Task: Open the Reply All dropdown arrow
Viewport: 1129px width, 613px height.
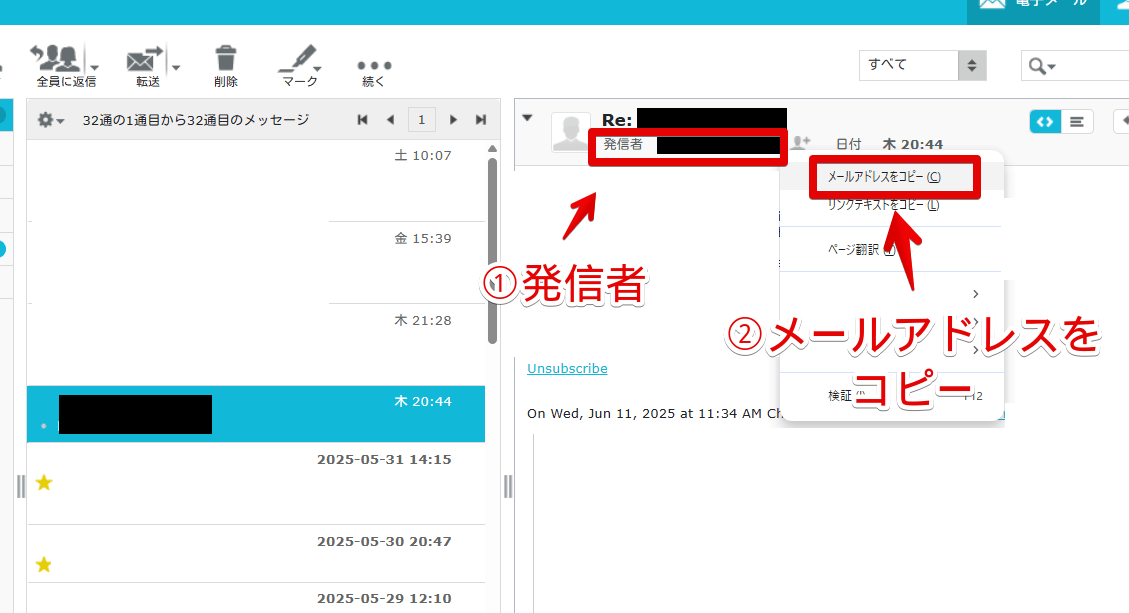Action: (x=94, y=68)
